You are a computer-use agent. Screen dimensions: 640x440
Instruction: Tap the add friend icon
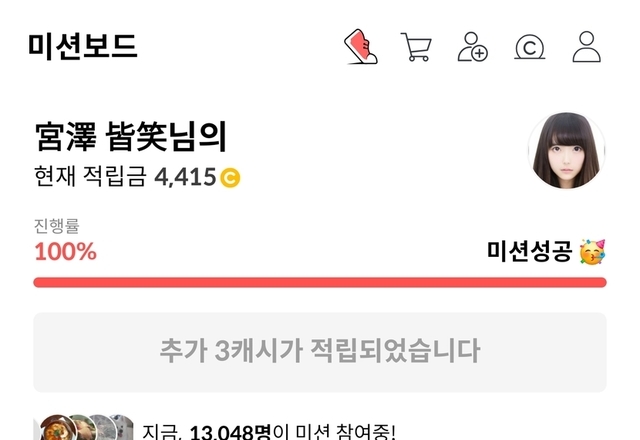click(x=473, y=47)
